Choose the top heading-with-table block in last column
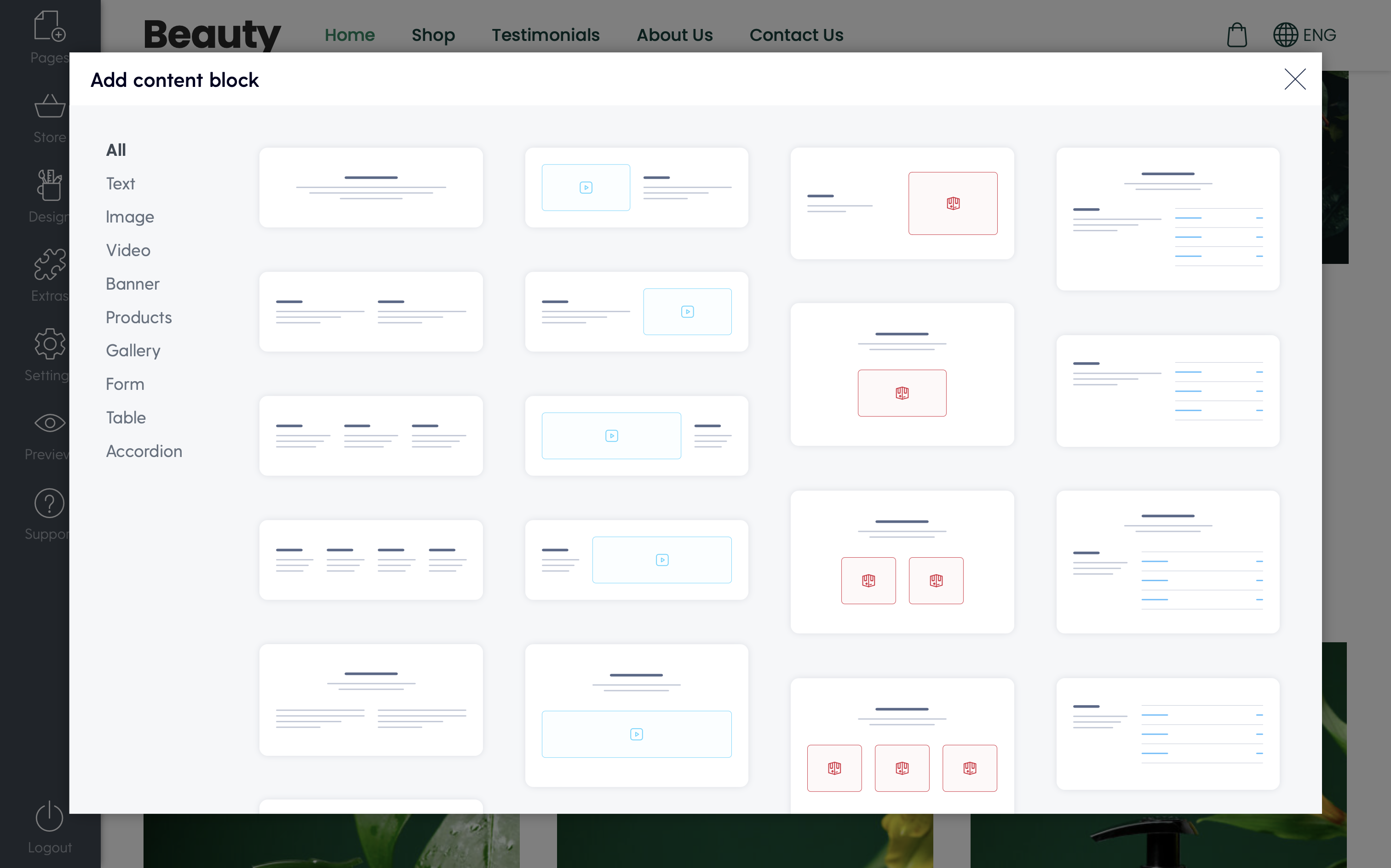Image resolution: width=1391 pixels, height=868 pixels. click(1167, 219)
